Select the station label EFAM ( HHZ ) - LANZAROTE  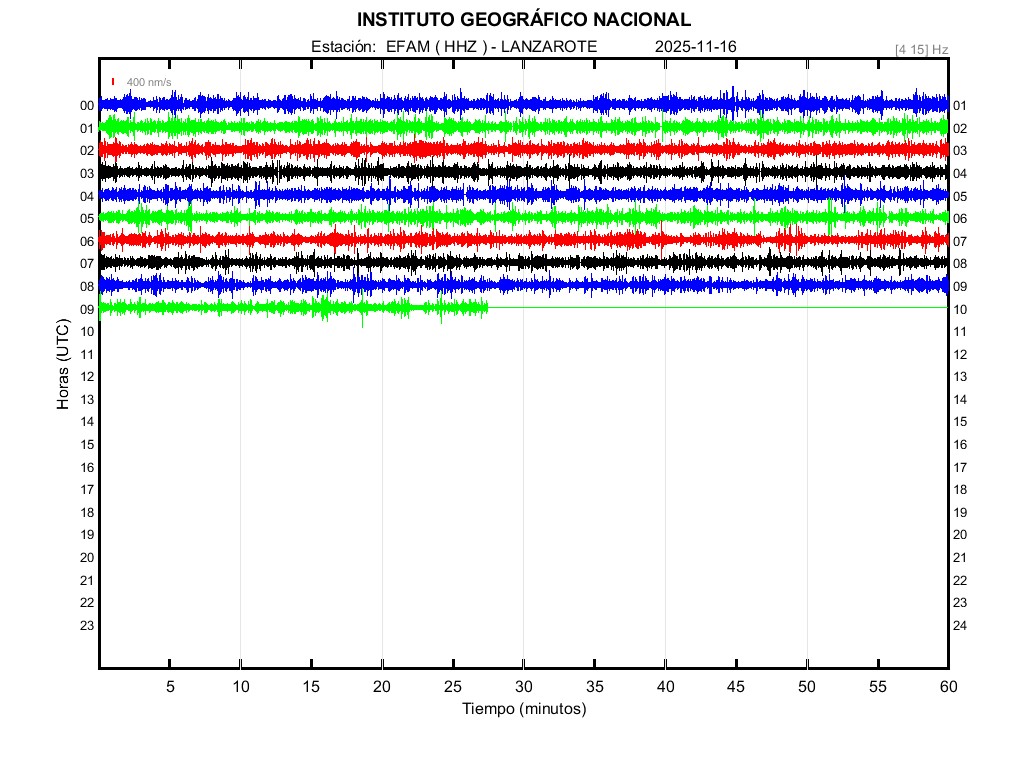point(491,47)
